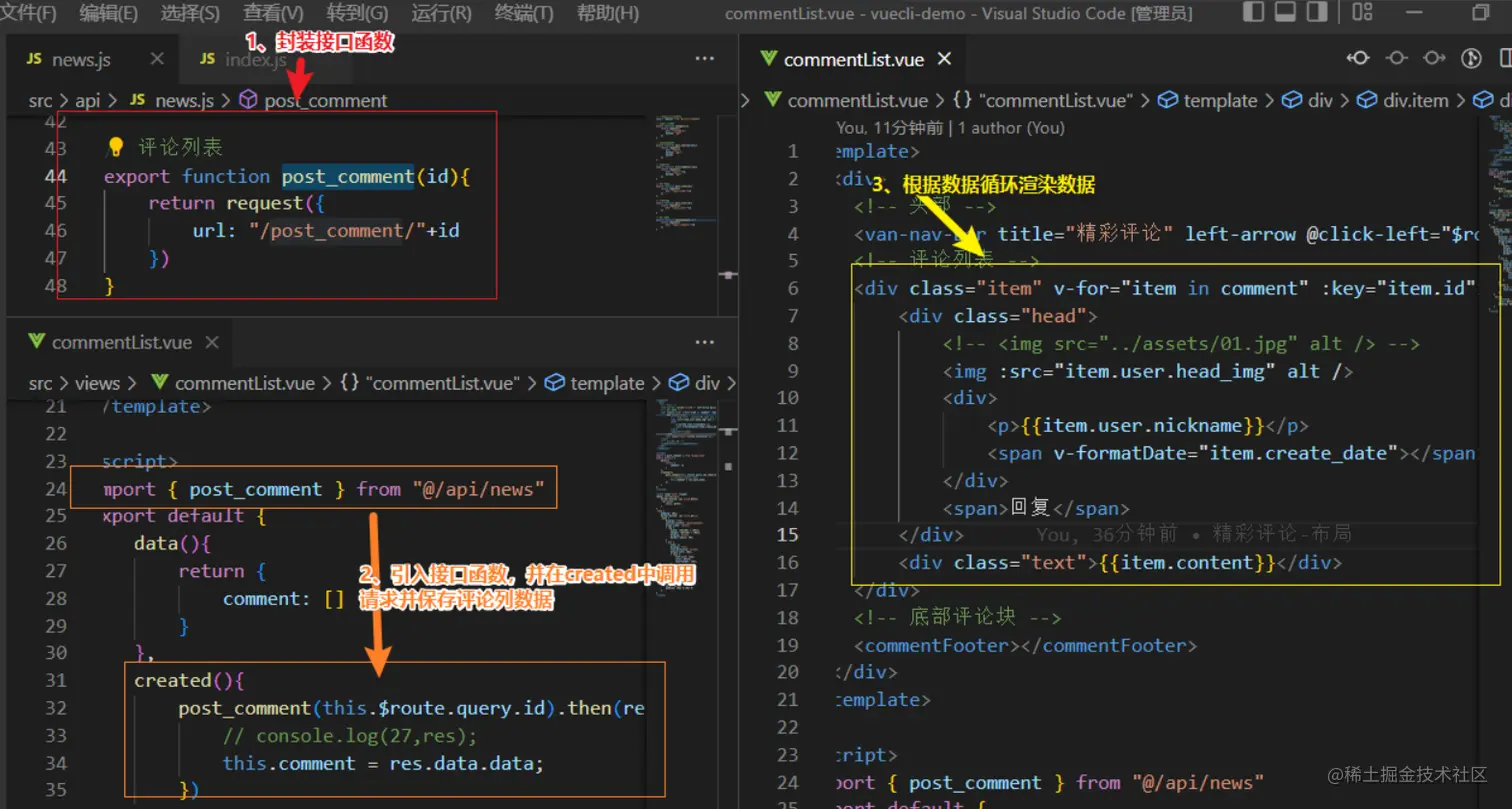Click the Vue icon in right editor breadcrumb
The height and width of the screenshot is (809, 1512).
coord(773,100)
